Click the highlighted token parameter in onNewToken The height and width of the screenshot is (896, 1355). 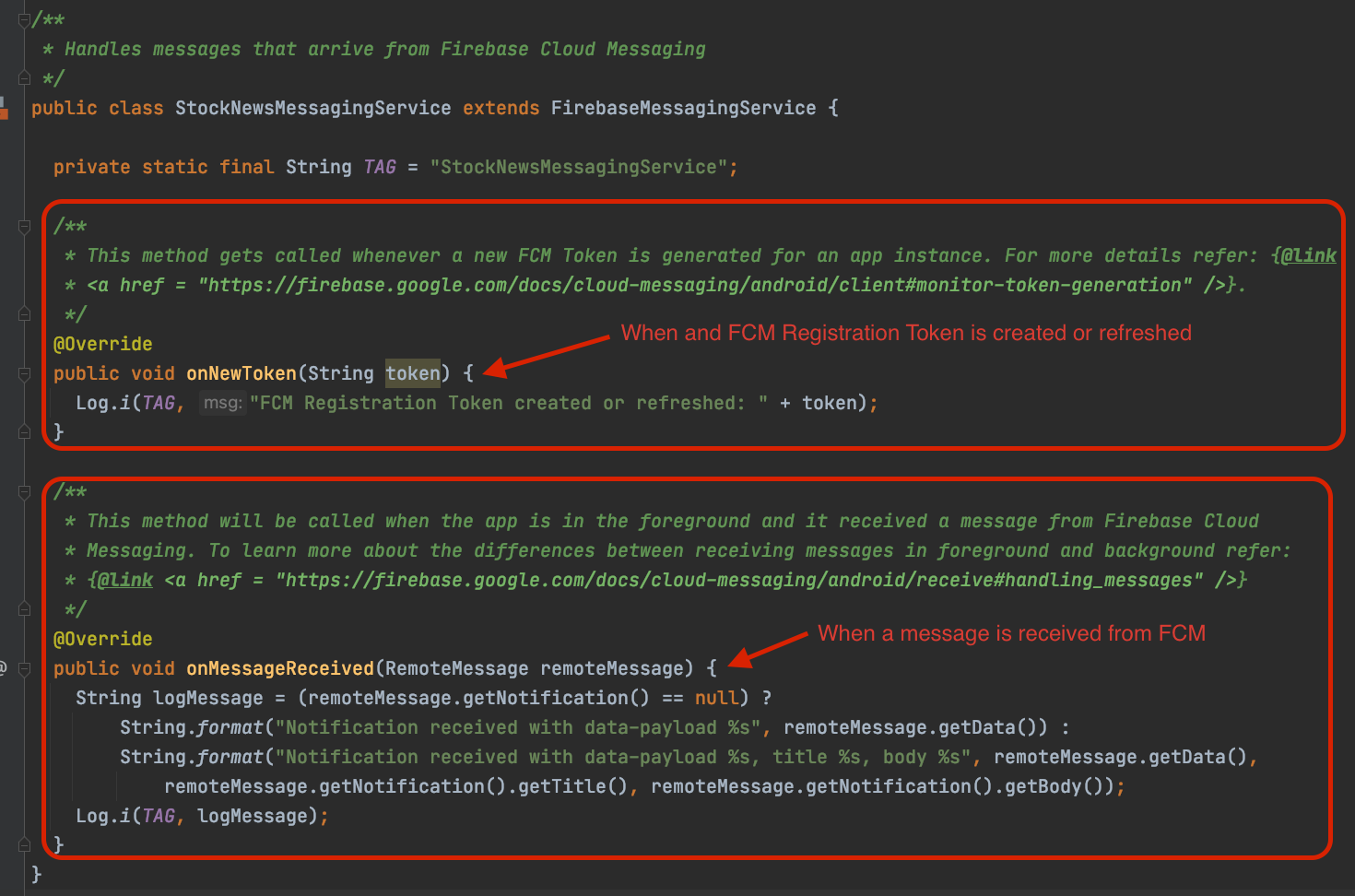[x=412, y=373]
